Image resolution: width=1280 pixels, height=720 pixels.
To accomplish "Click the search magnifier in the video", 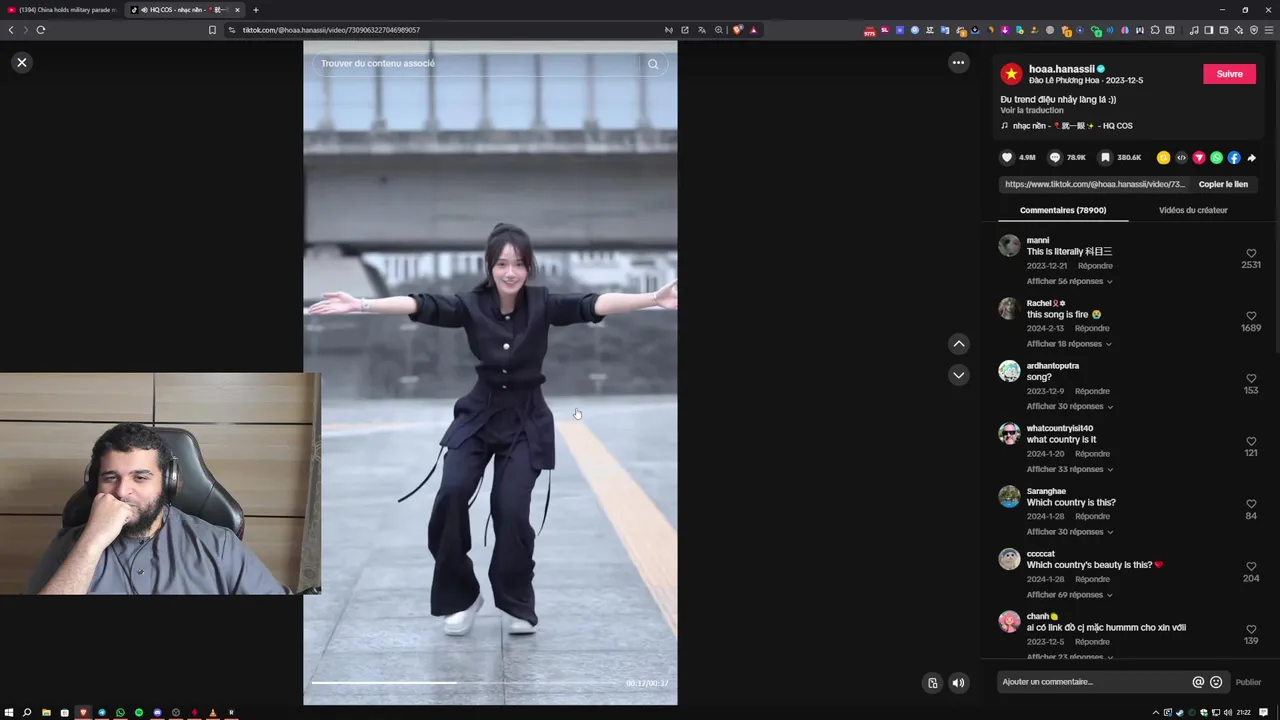I will [x=653, y=64].
